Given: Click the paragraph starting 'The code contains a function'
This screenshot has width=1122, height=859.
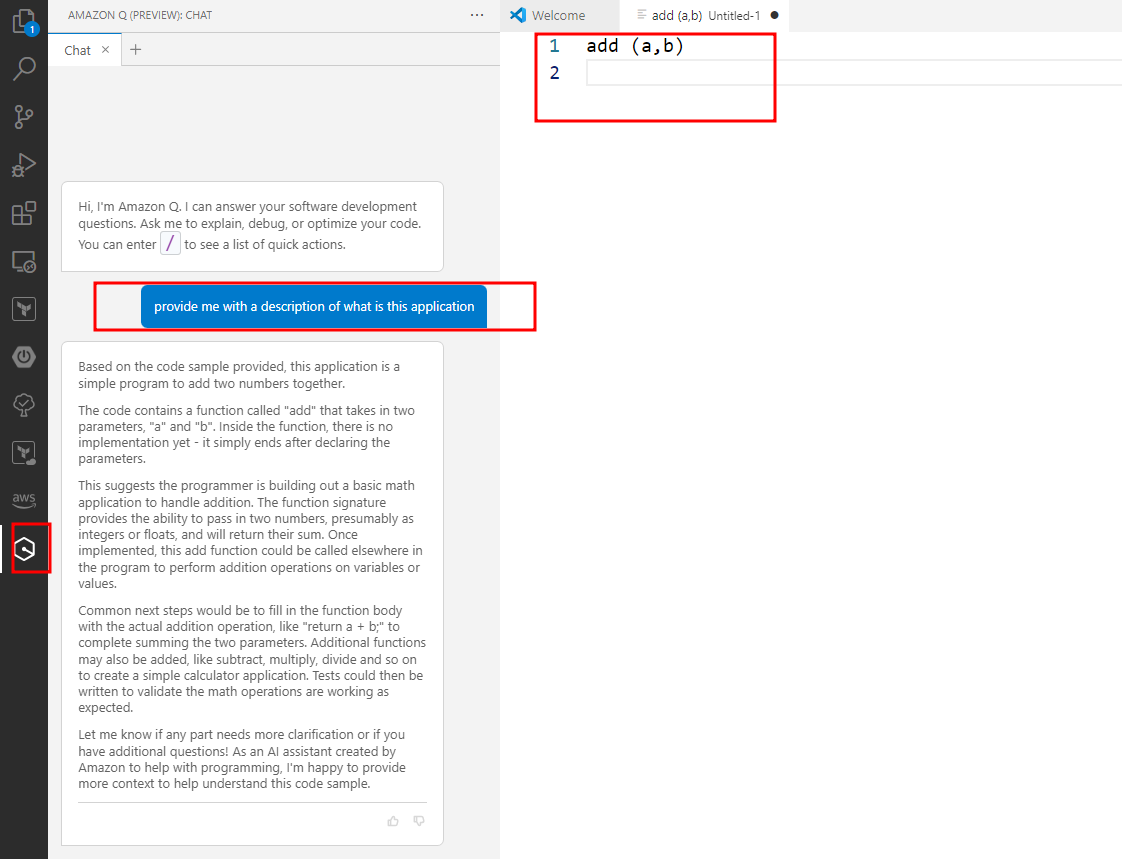Looking at the screenshot, I should coord(246,435).
